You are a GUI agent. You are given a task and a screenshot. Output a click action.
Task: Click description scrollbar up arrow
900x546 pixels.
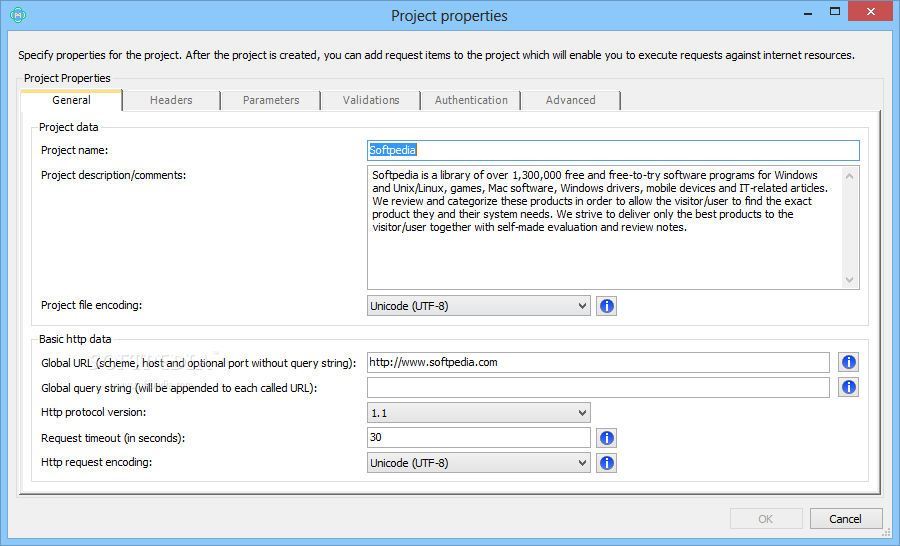849,176
